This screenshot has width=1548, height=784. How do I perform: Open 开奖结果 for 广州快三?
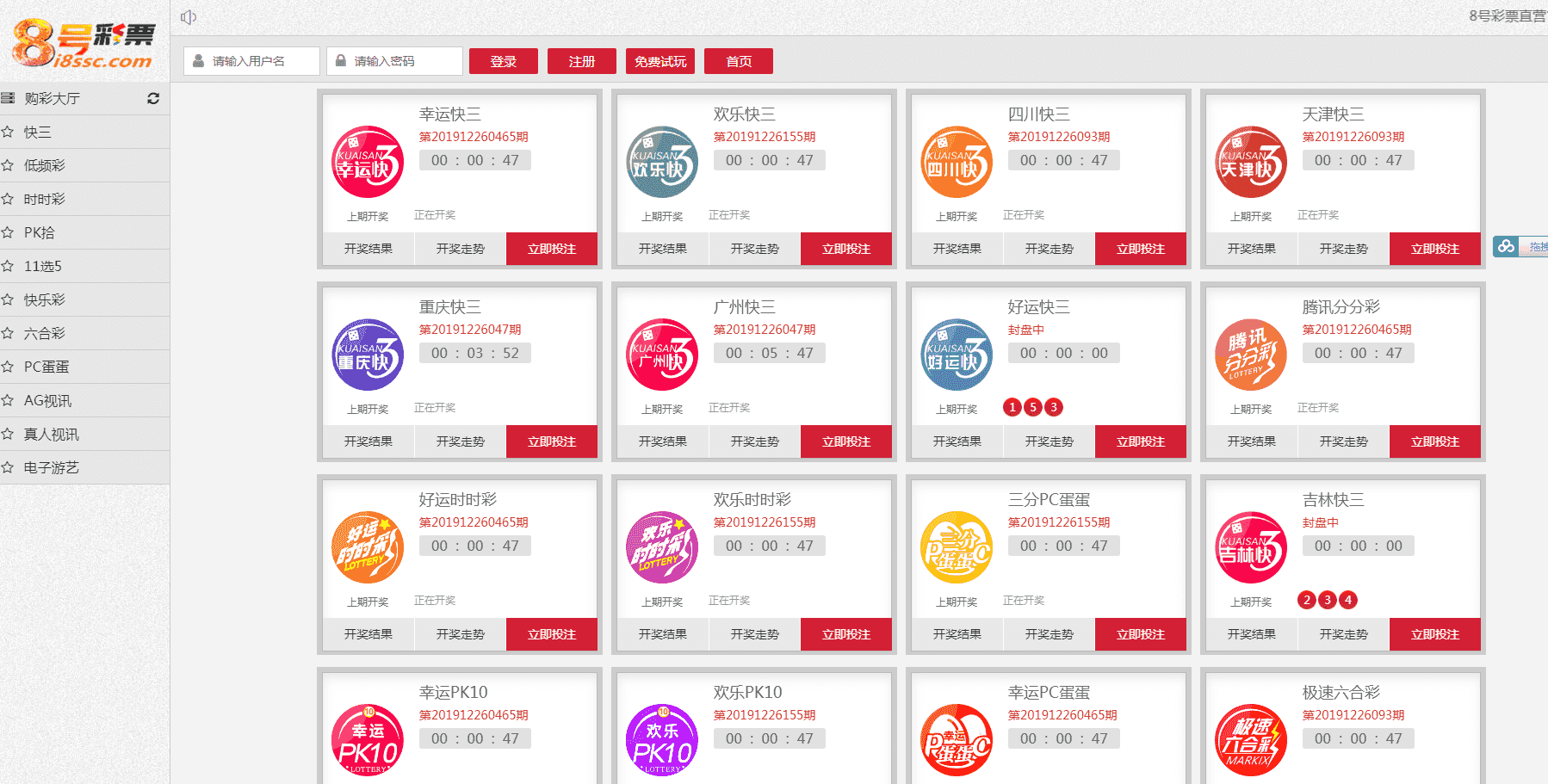pyautogui.click(x=662, y=441)
